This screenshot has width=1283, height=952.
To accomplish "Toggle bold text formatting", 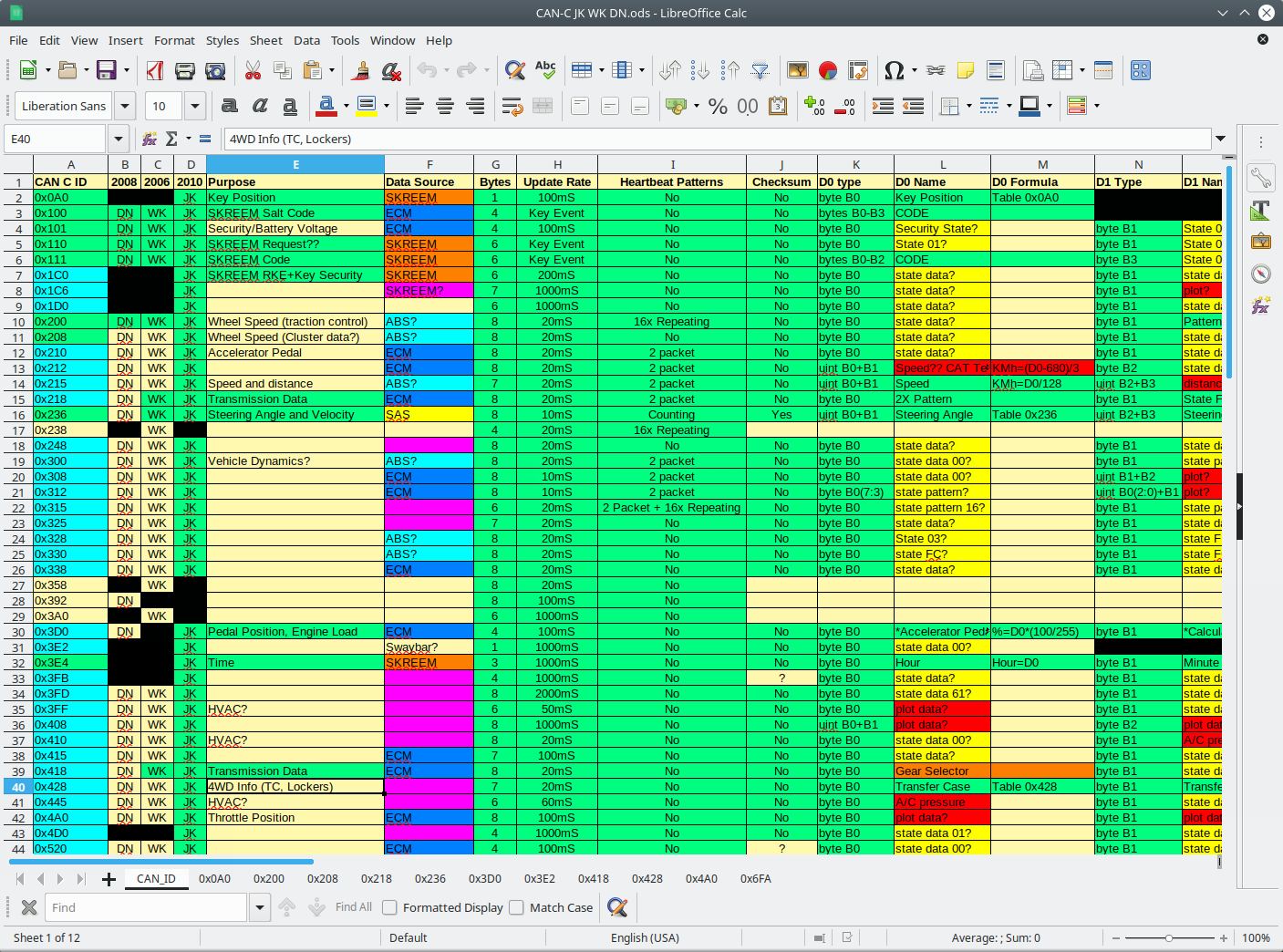I will [230, 106].
